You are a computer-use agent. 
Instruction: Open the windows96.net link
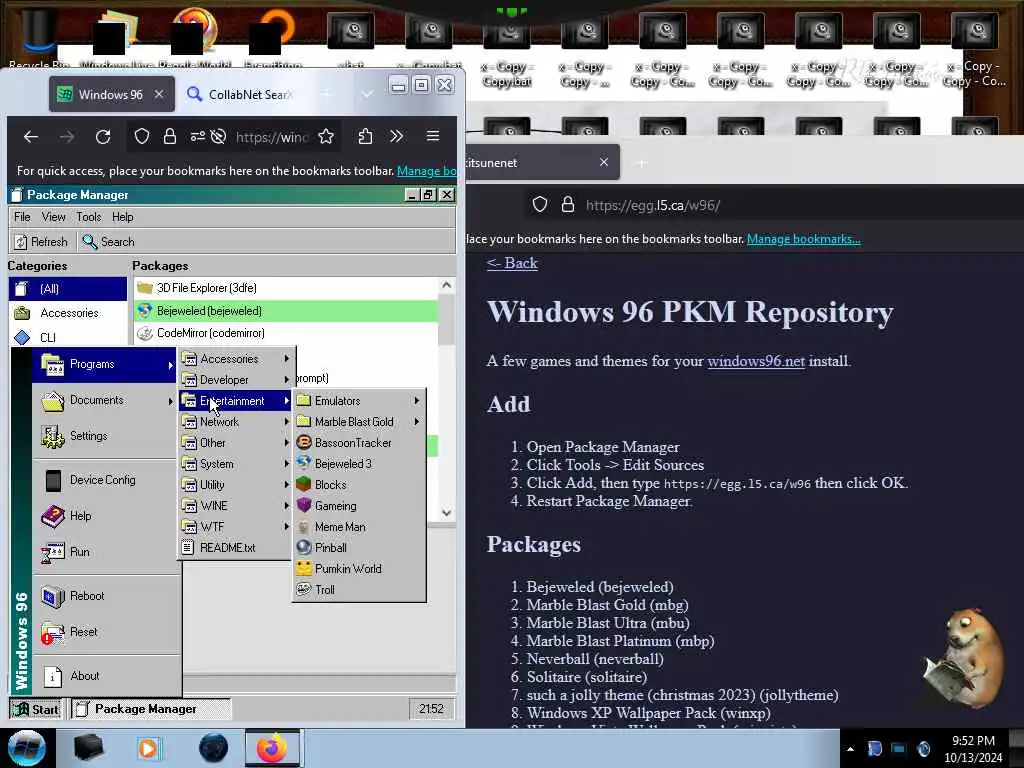[756, 361]
